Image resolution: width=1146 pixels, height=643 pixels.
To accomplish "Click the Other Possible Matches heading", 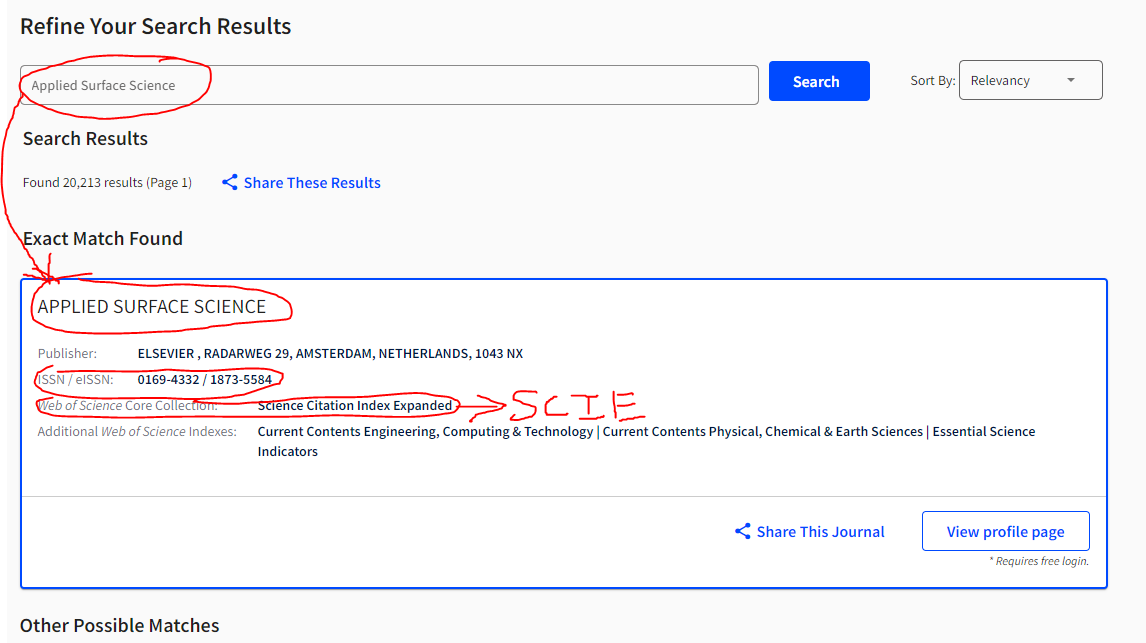I will (119, 625).
